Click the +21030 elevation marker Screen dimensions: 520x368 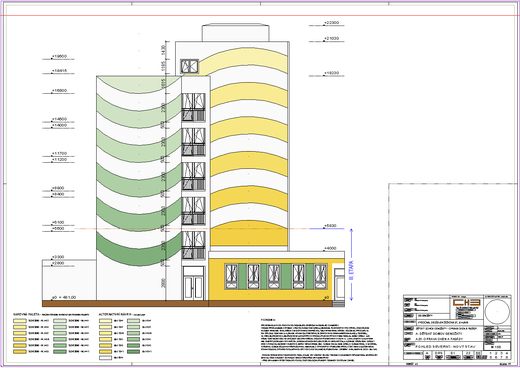click(x=331, y=39)
